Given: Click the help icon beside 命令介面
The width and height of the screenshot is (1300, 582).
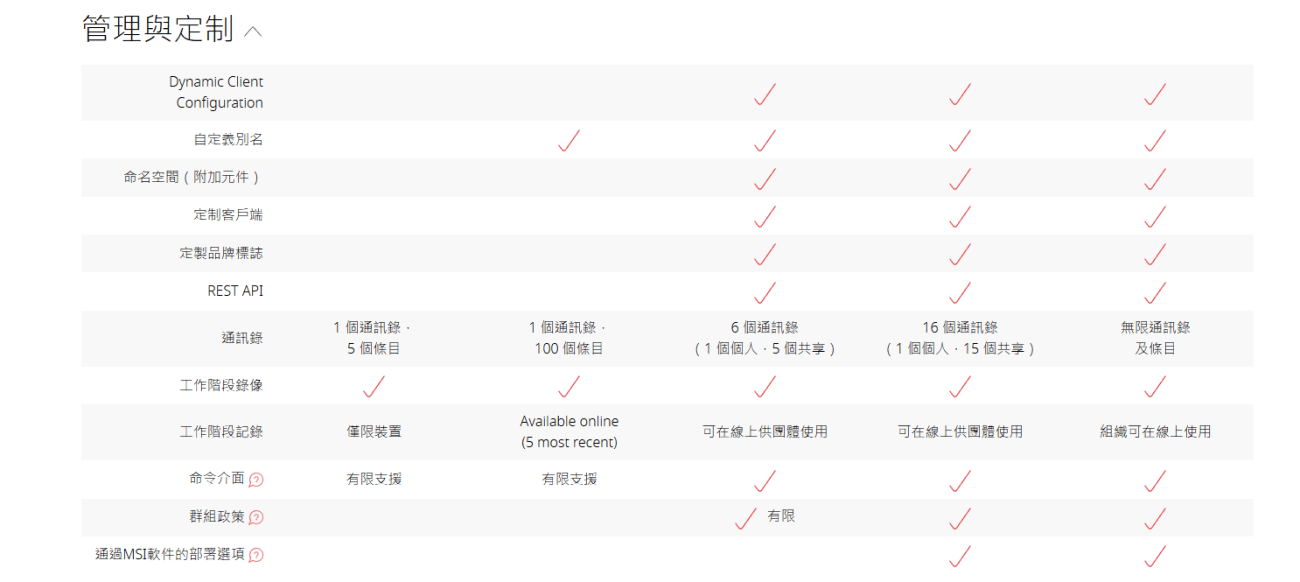Looking at the screenshot, I should (256, 480).
